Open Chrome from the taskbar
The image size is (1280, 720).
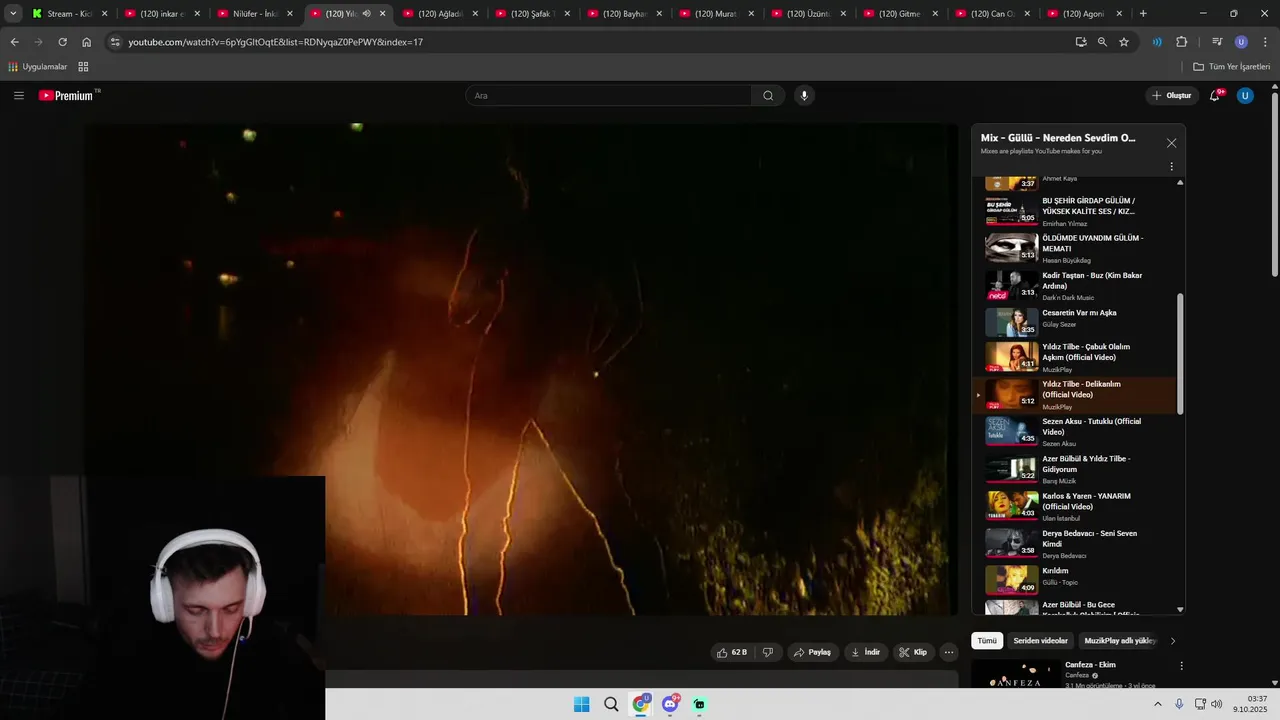(641, 704)
